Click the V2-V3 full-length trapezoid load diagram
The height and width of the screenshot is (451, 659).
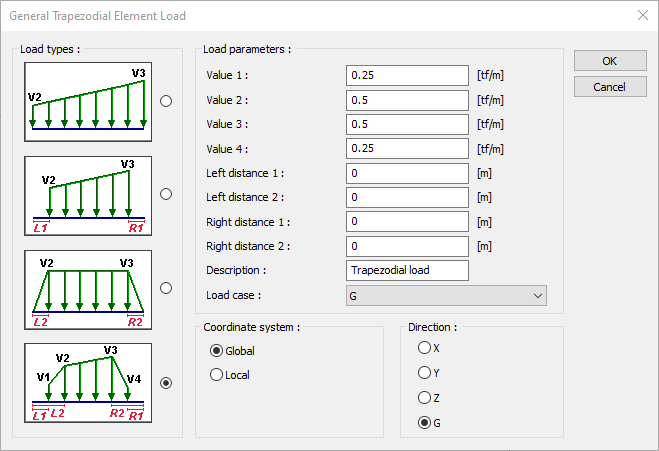[x=87, y=101]
